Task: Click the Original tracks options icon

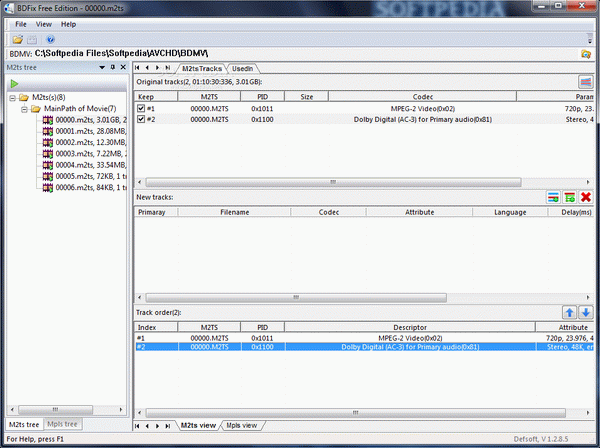Action: [x=585, y=82]
